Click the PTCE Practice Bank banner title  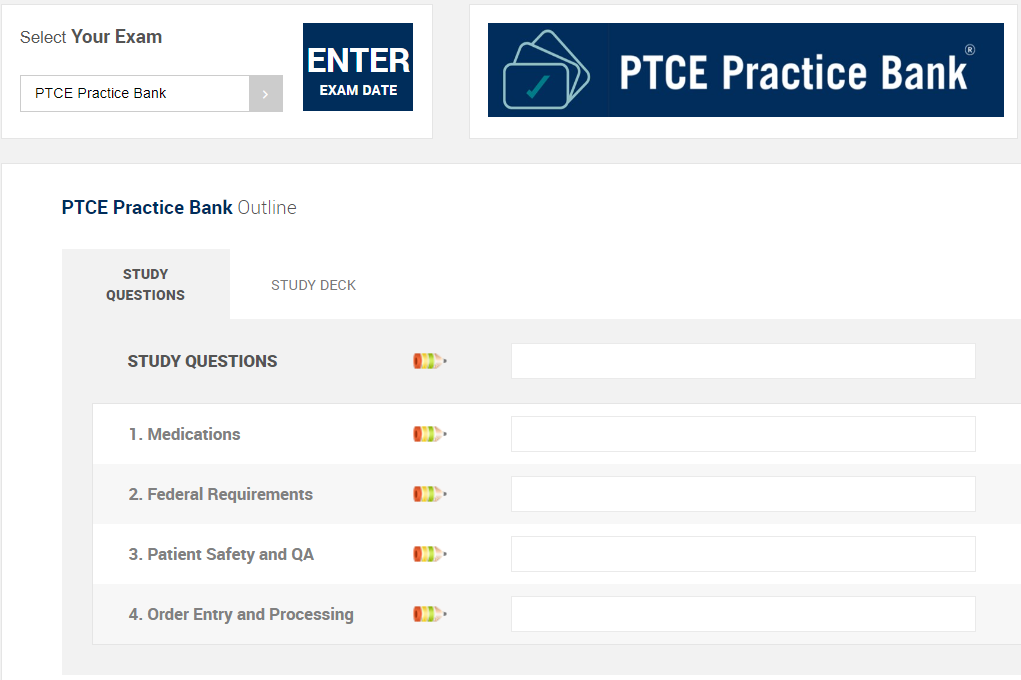(795, 72)
